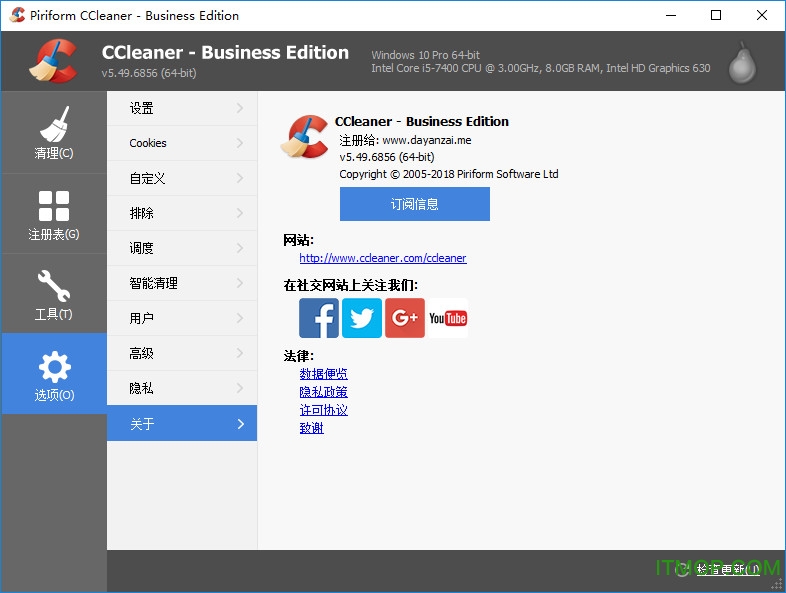Click the Windows 10 Pro 64-bit text

[x=425, y=55]
